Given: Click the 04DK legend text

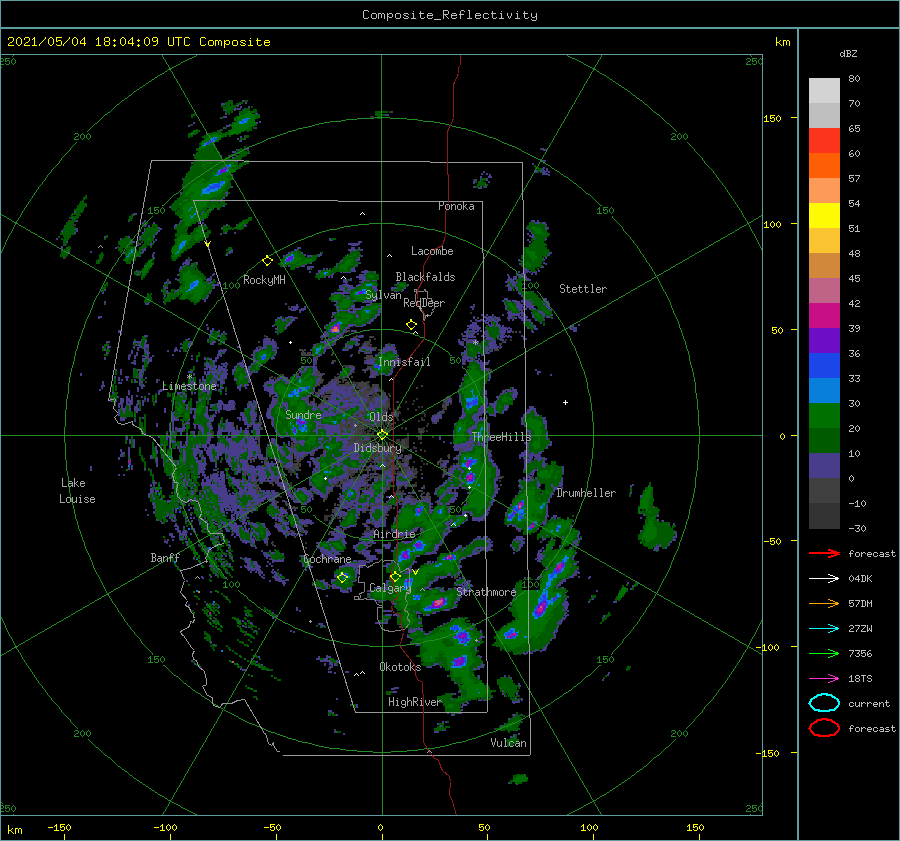Looking at the screenshot, I should tap(860, 578).
